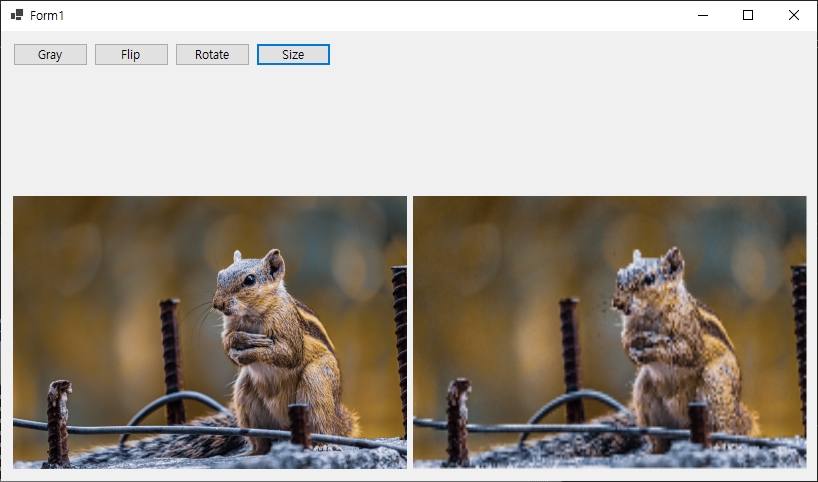
Task: Click the original squirrel picture on left
Action: pyautogui.click(x=210, y=332)
